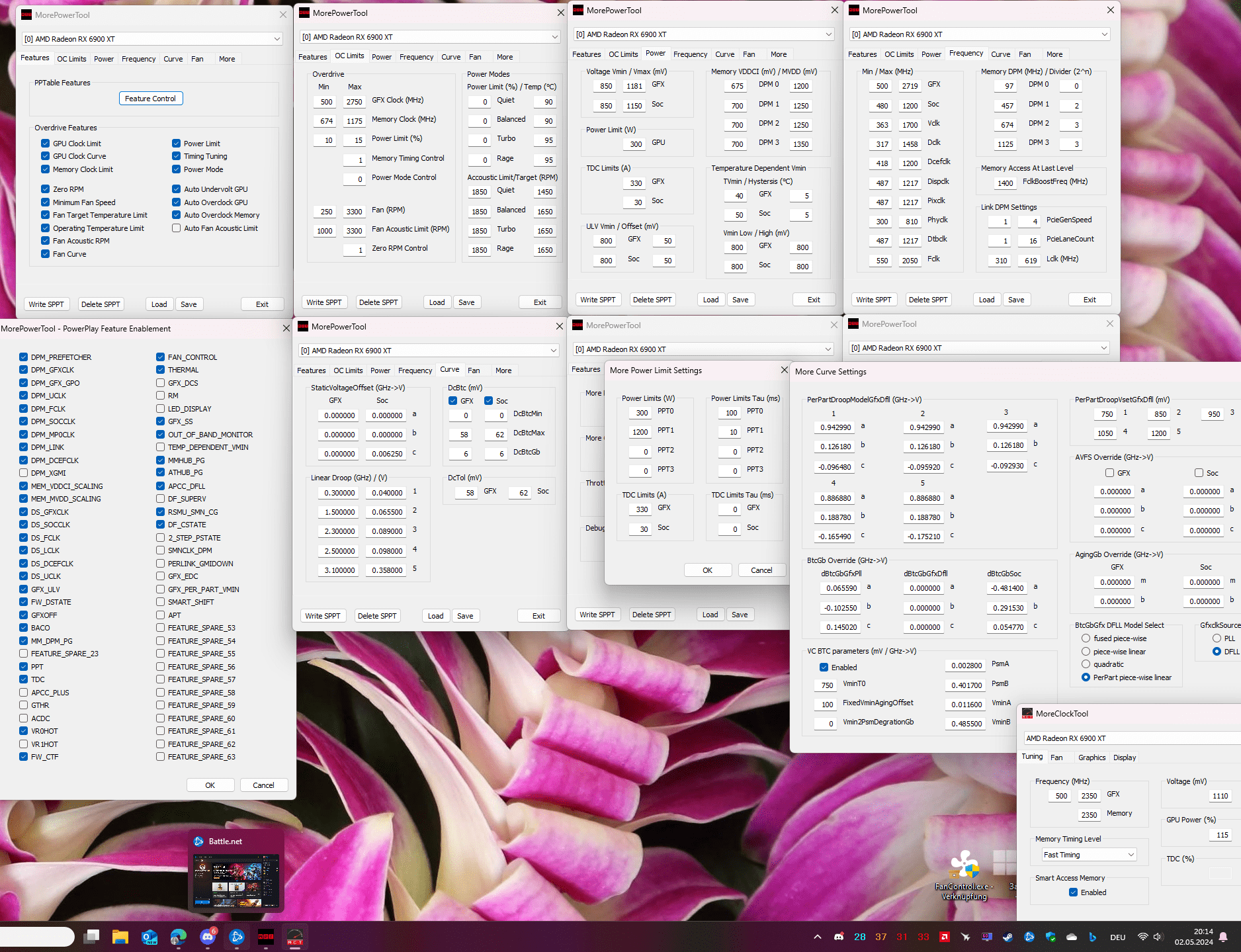
Task: Show hidden system tray icons
Action: click(x=818, y=937)
